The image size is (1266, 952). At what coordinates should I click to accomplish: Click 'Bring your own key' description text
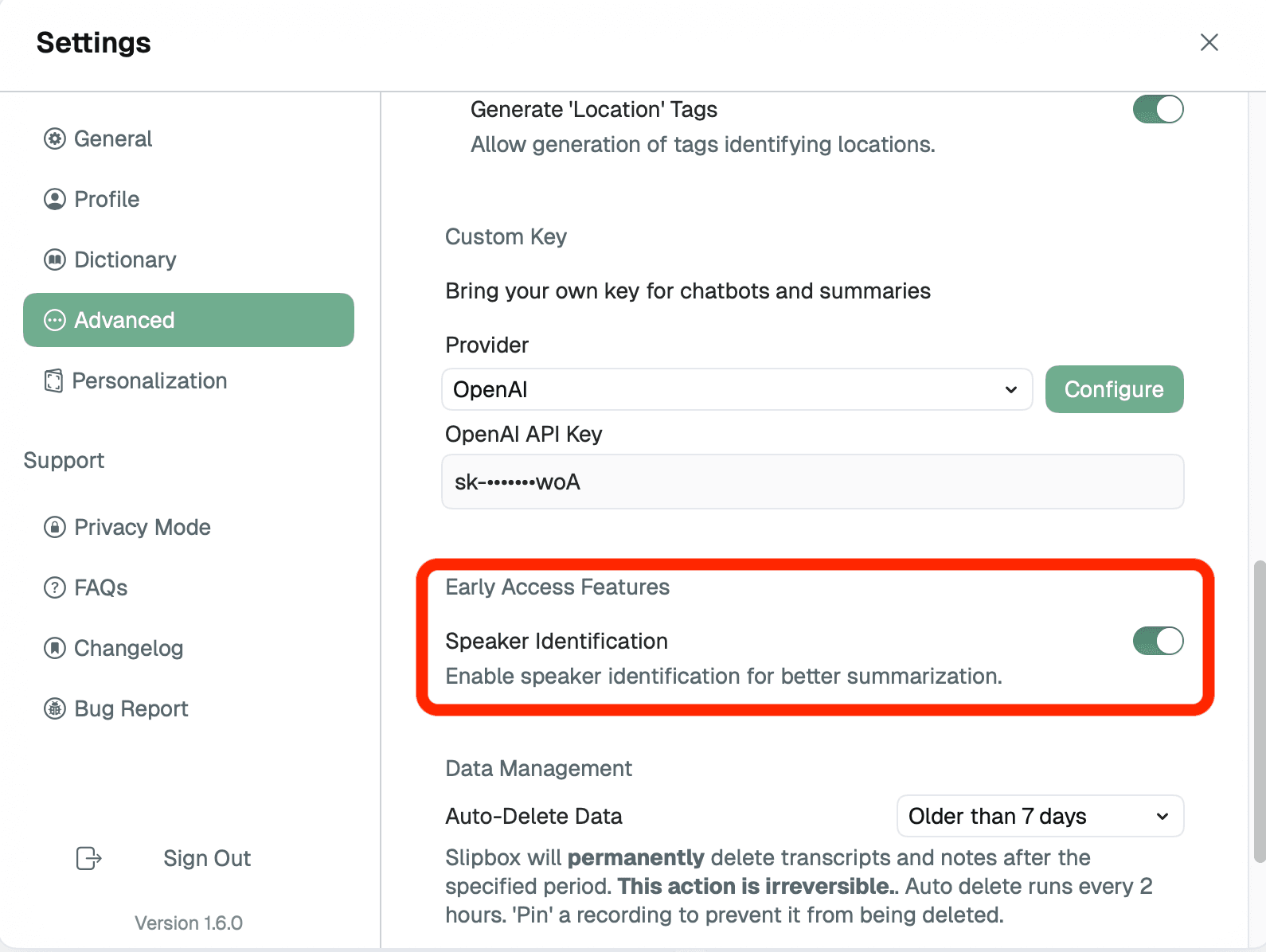coord(688,291)
